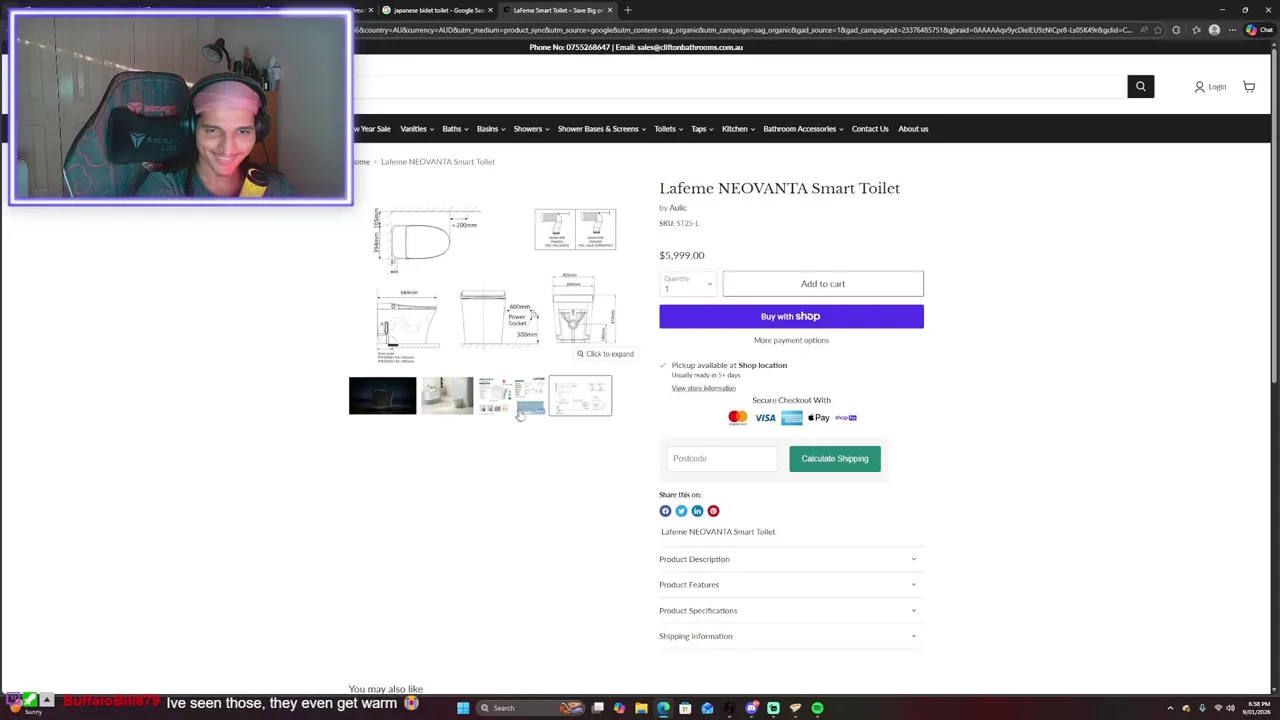
Task: Open the Quantity dropdown
Action: click(x=688, y=284)
